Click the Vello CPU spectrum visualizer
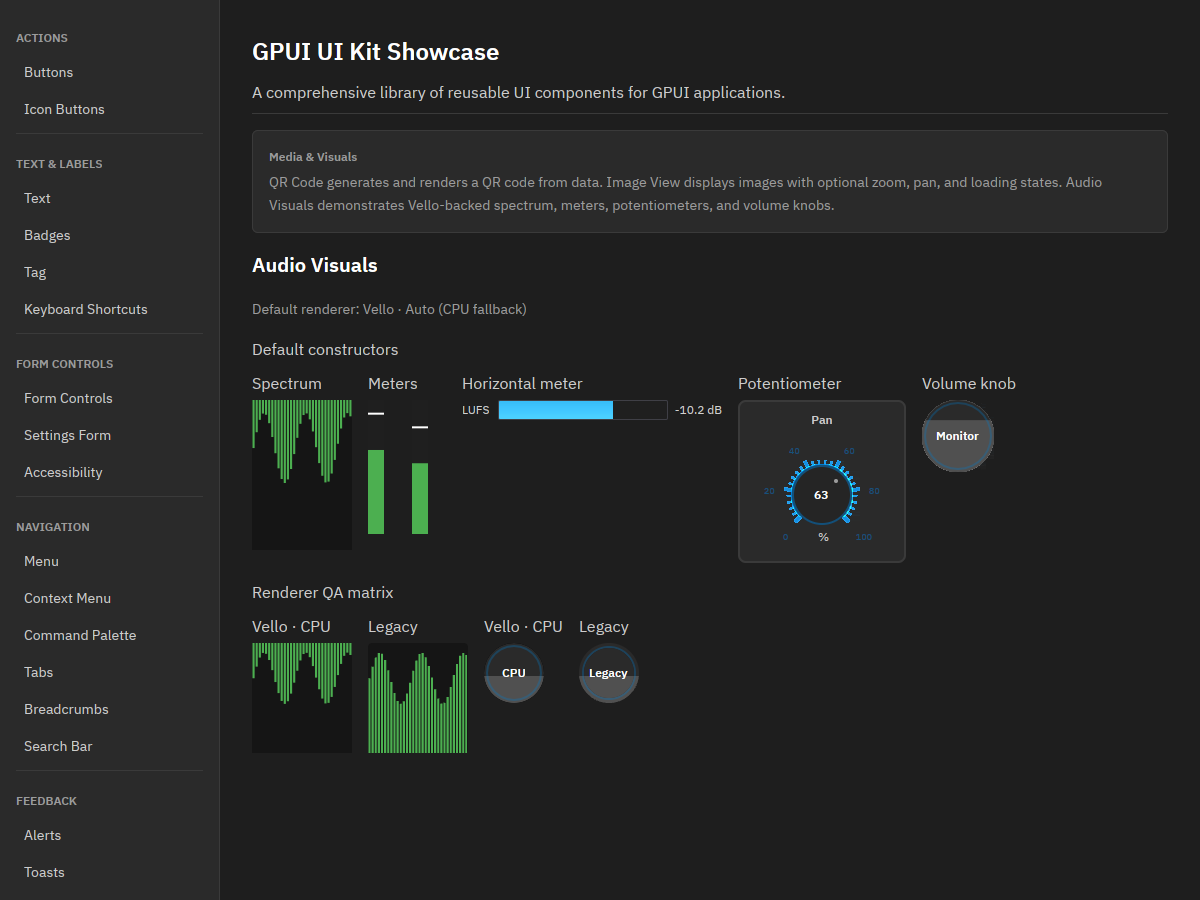The width and height of the screenshot is (1200, 900). pos(302,698)
